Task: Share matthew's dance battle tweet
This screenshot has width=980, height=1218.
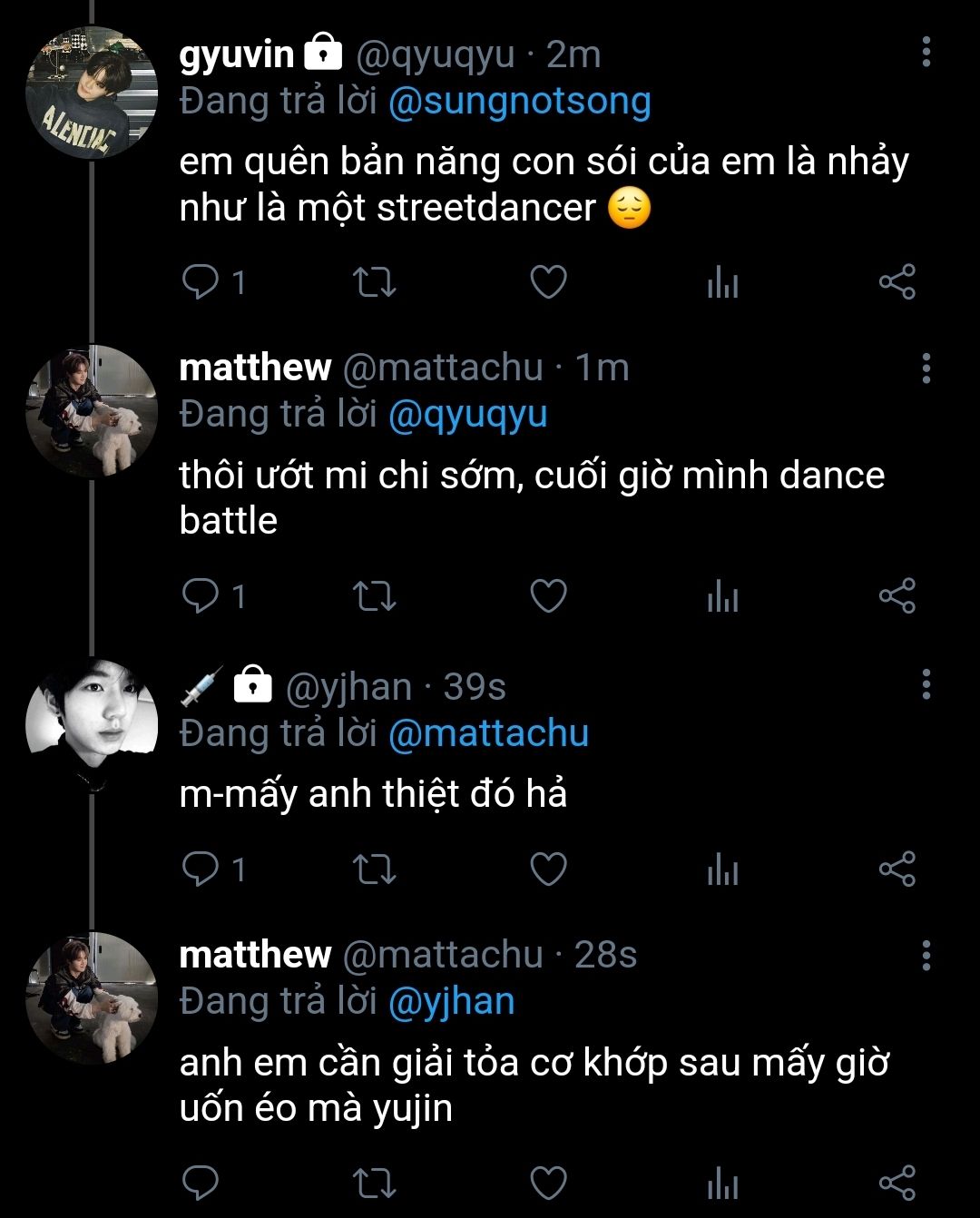Action: [897, 596]
